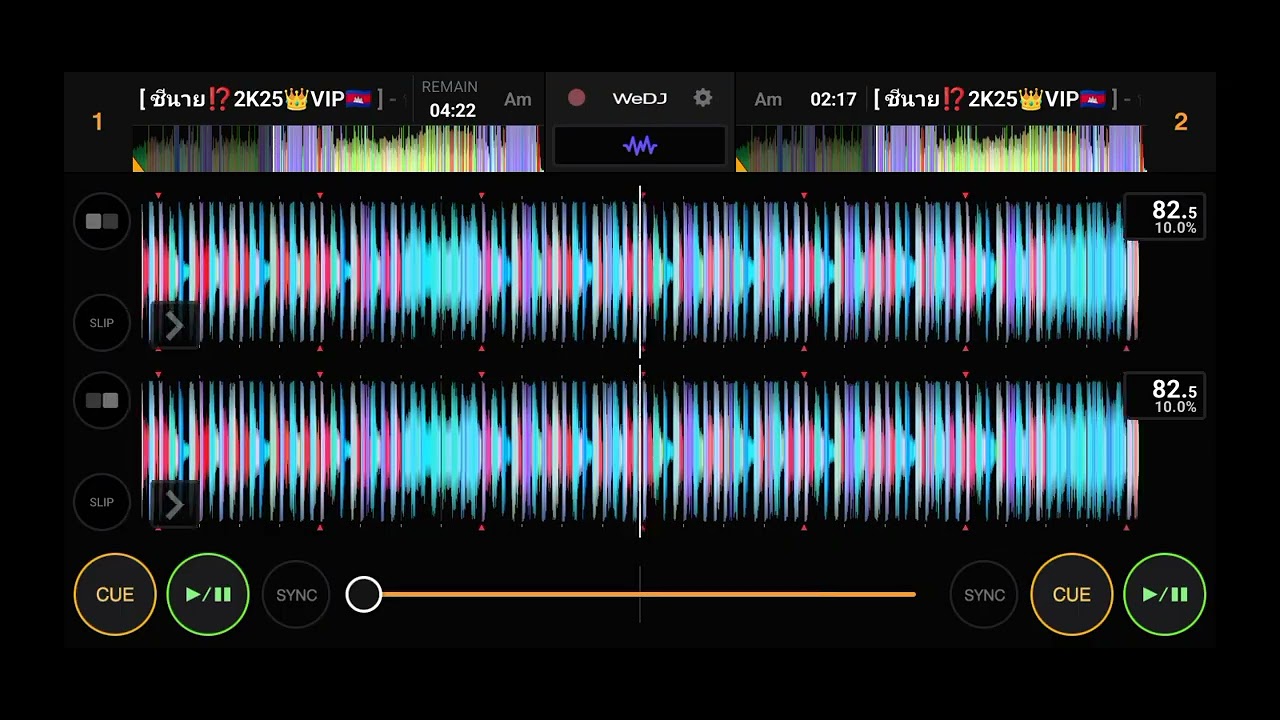
Task: Toggle SLIP mode on deck 2
Action: pyautogui.click(x=102, y=502)
